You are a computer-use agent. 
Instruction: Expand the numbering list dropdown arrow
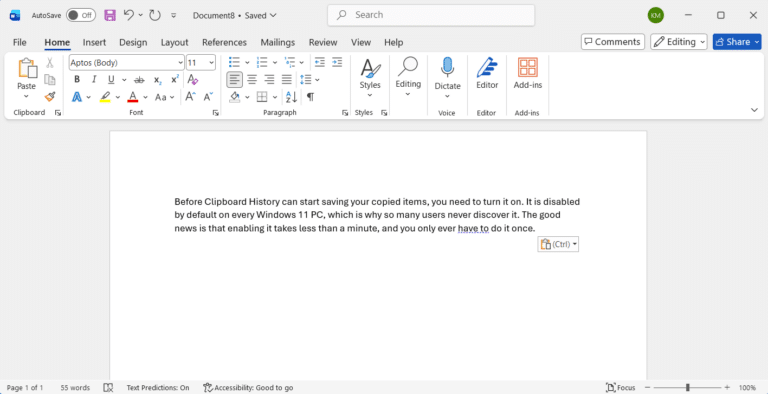tap(275, 63)
